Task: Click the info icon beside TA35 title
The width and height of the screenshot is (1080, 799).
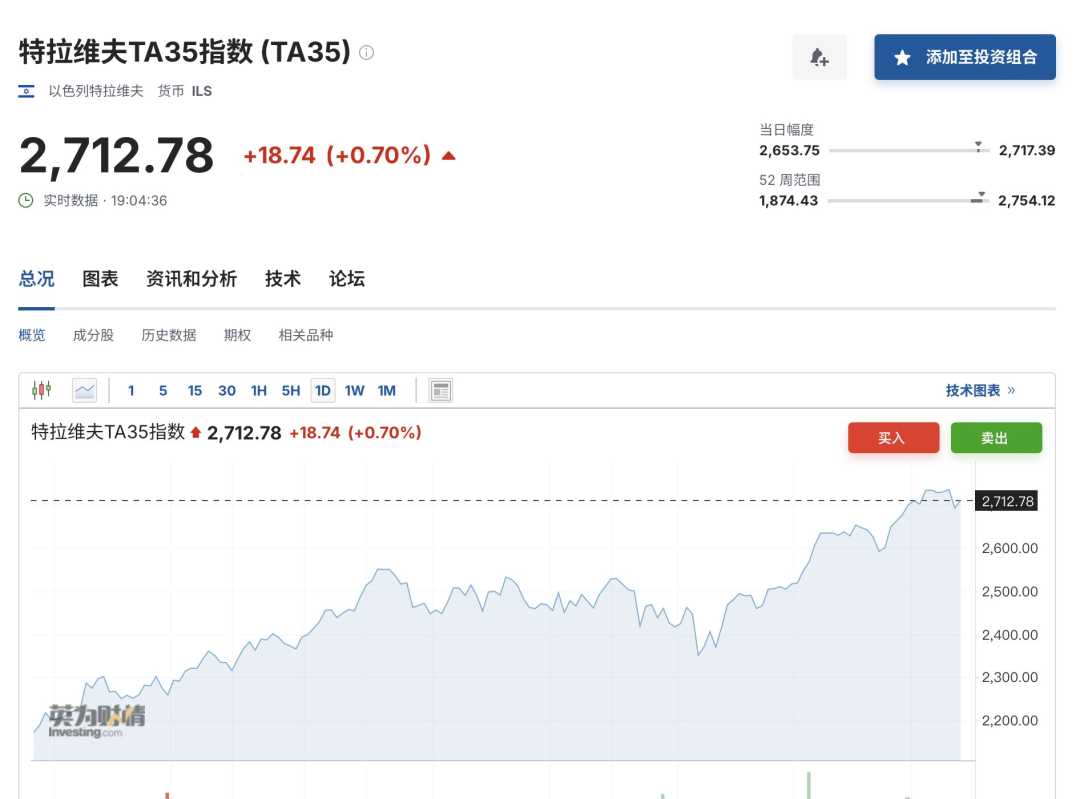Action: click(x=367, y=53)
